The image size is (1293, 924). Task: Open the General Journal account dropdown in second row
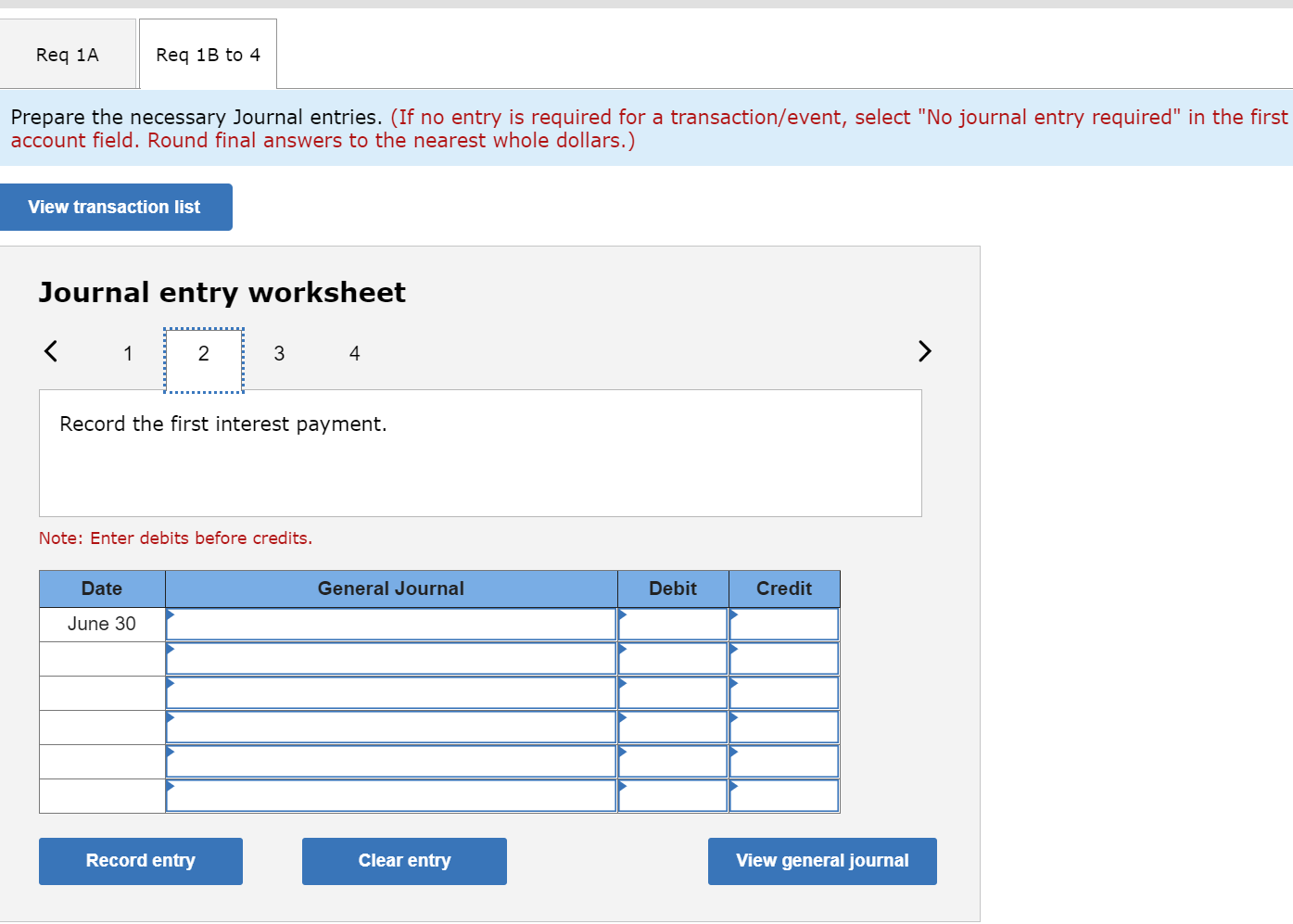click(391, 658)
